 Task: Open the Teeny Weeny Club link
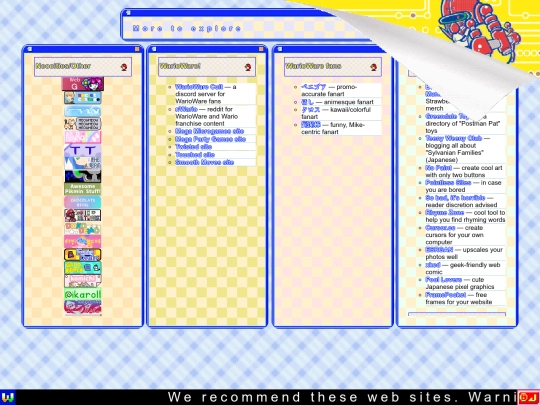coord(453,138)
